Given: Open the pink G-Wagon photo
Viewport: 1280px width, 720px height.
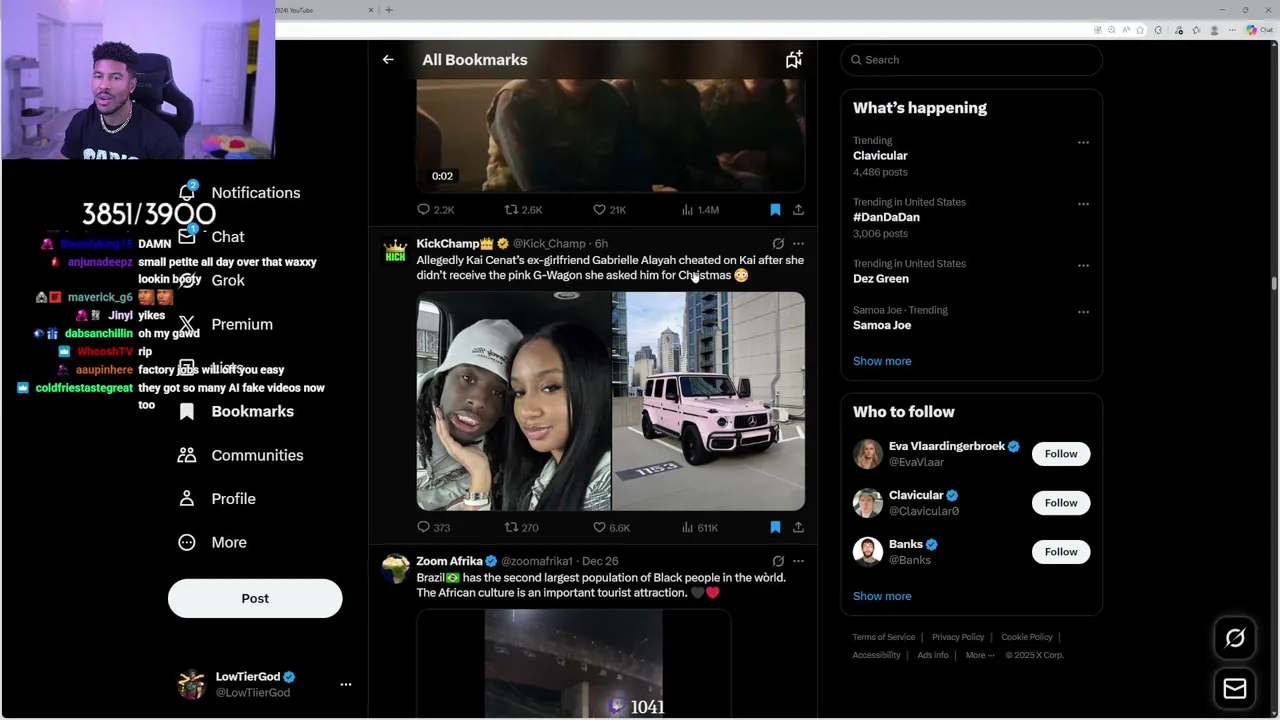Looking at the screenshot, I should point(708,401).
